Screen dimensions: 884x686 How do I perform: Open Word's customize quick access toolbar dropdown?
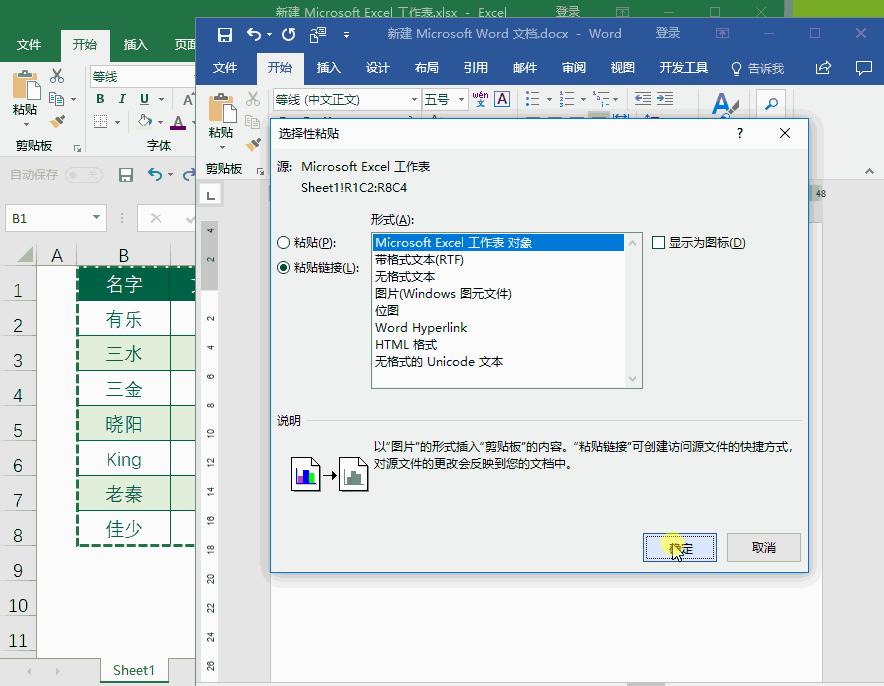346,35
